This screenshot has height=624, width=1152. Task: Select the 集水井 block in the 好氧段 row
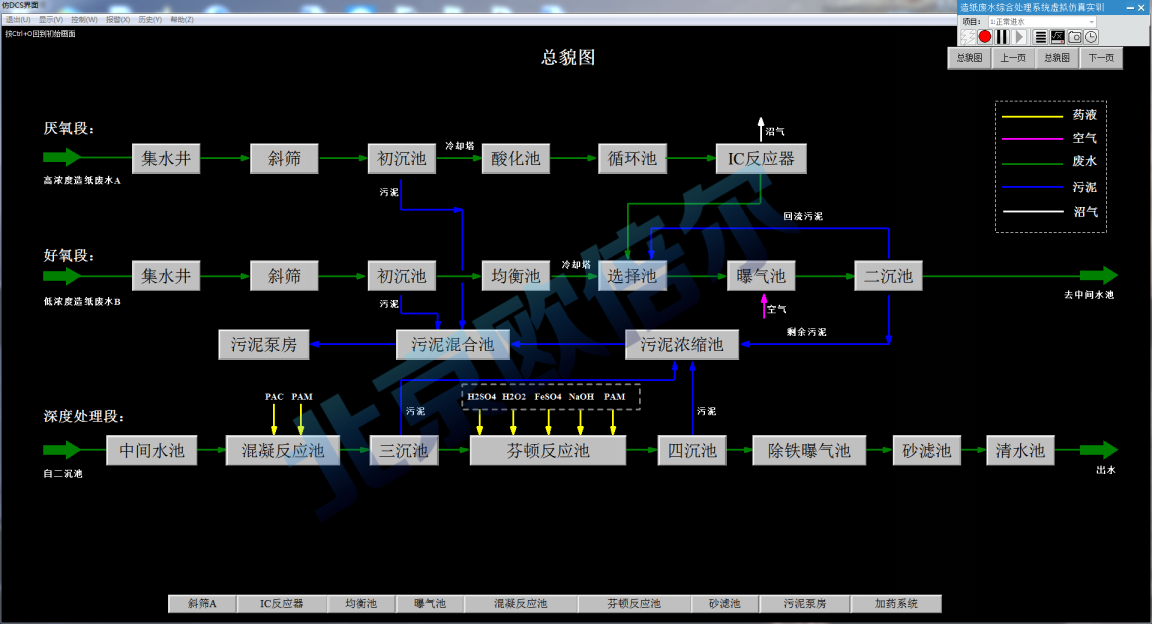pos(166,276)
